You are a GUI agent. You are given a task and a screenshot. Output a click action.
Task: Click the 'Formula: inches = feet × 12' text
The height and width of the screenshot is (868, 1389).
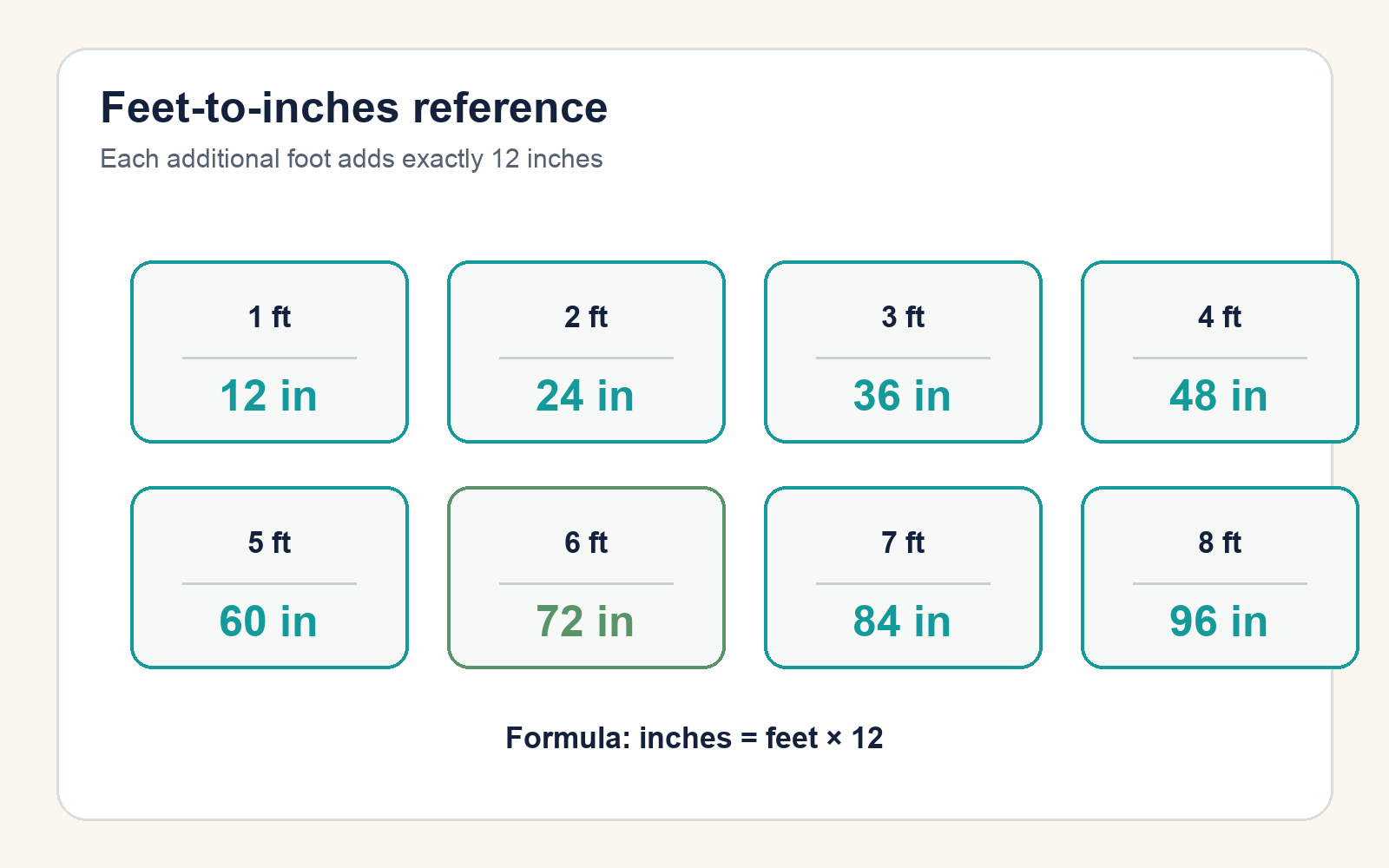(694, 738)
